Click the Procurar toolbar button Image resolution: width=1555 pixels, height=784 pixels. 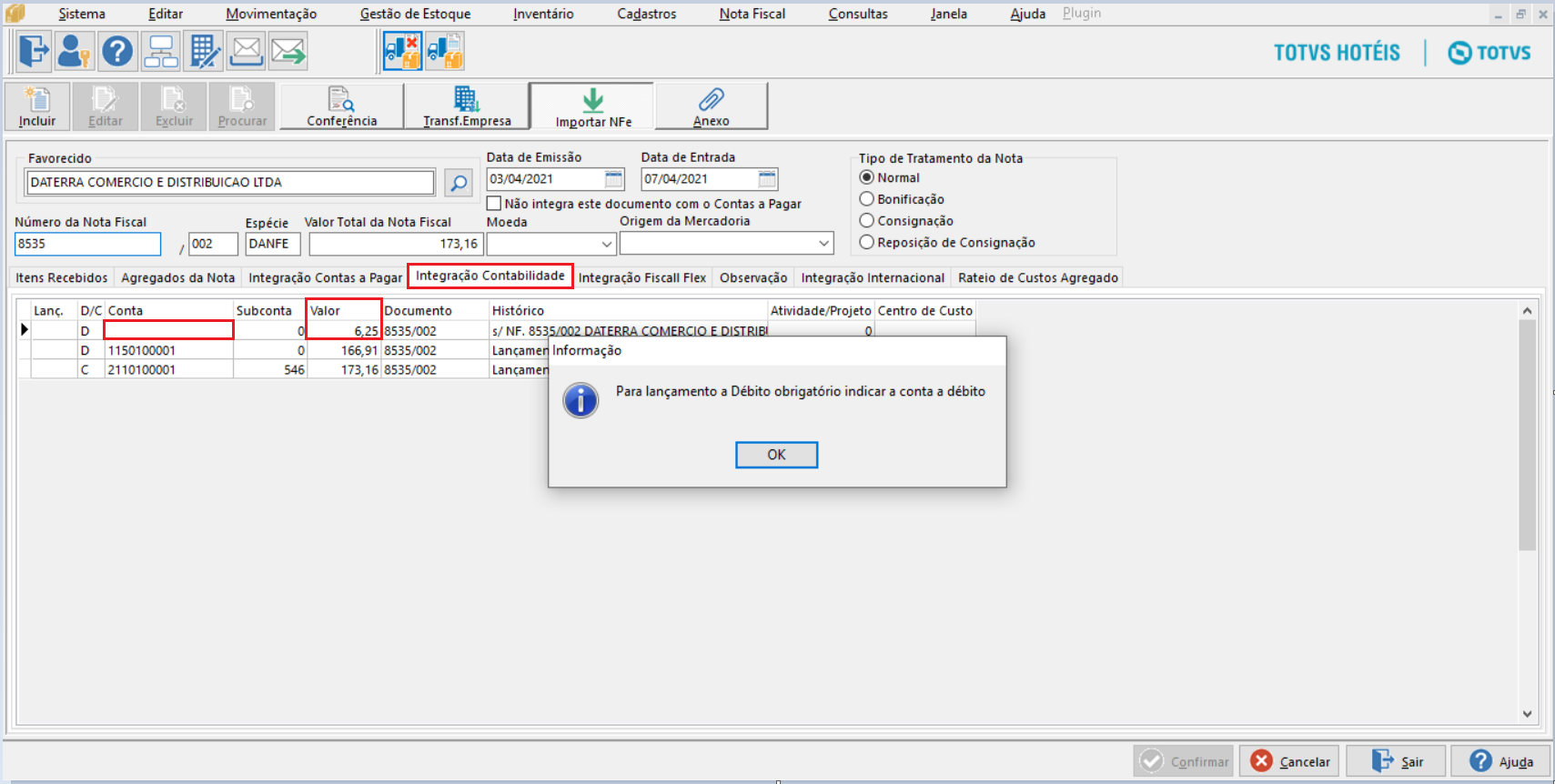(x=242, y=106)
